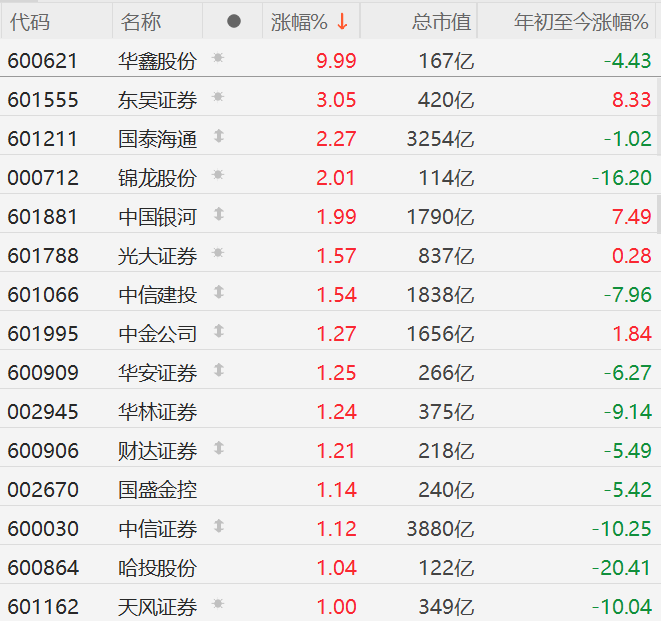Sort by 年初至今涨幅% column header
This screenshot has width=661, height=621.
coord(581,22)
